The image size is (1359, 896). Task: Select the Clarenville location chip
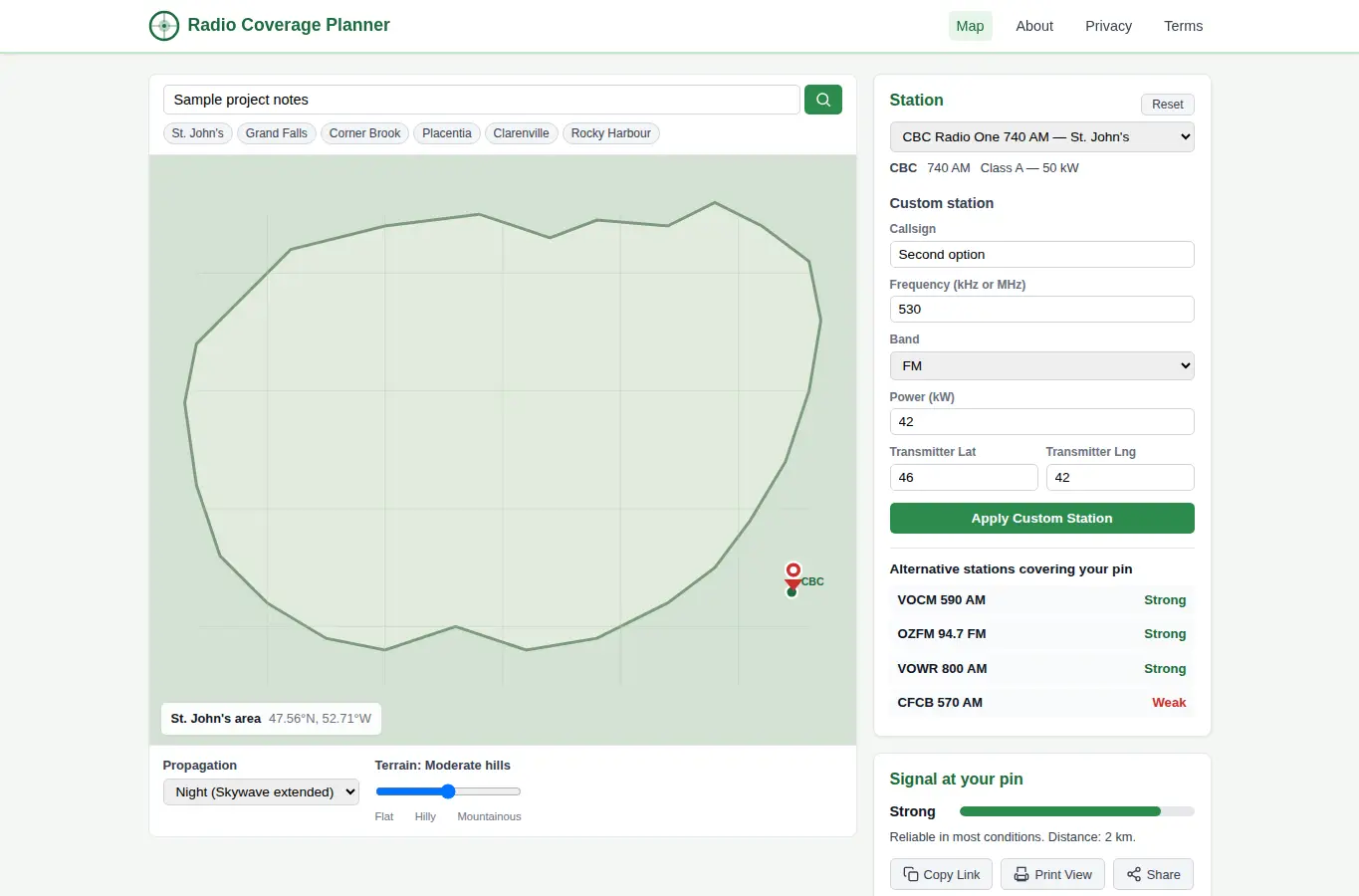point(522,133)
